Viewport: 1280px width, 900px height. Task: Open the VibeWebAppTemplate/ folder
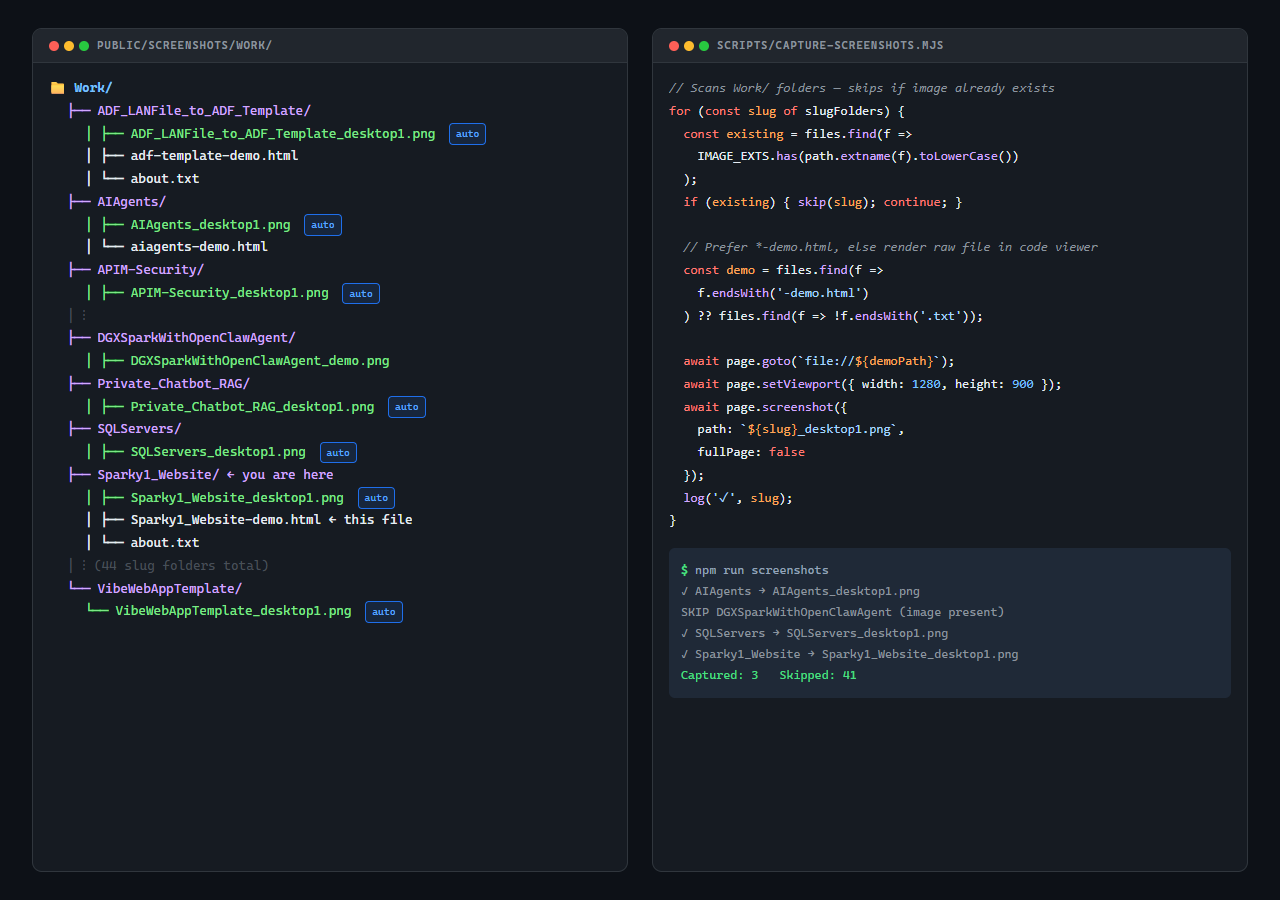[x=169, y=589]
